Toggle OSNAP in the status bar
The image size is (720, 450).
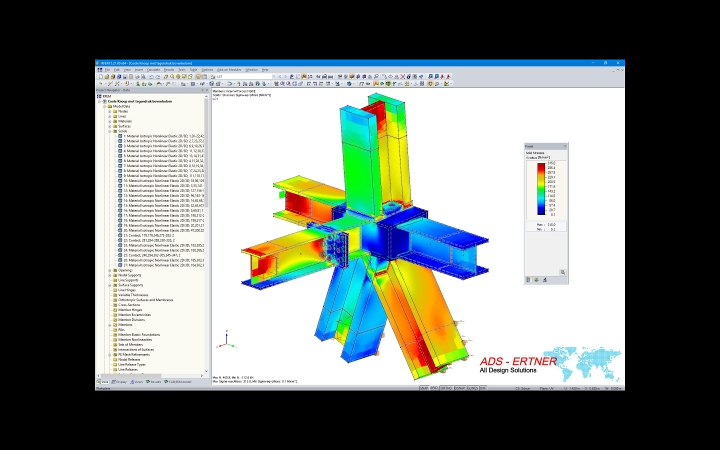pos(460,388)
